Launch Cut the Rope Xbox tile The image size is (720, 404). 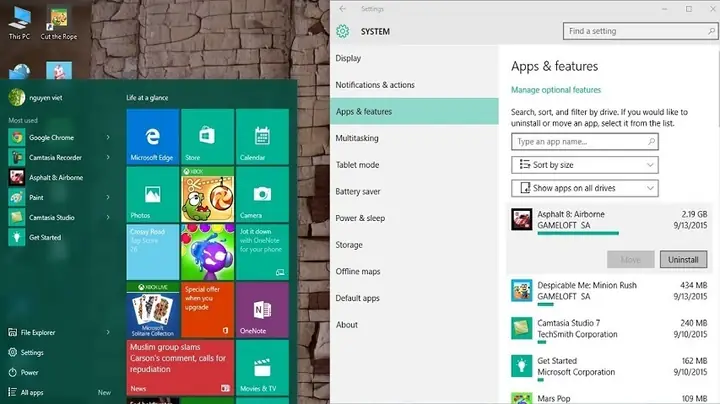click(207, 194)
